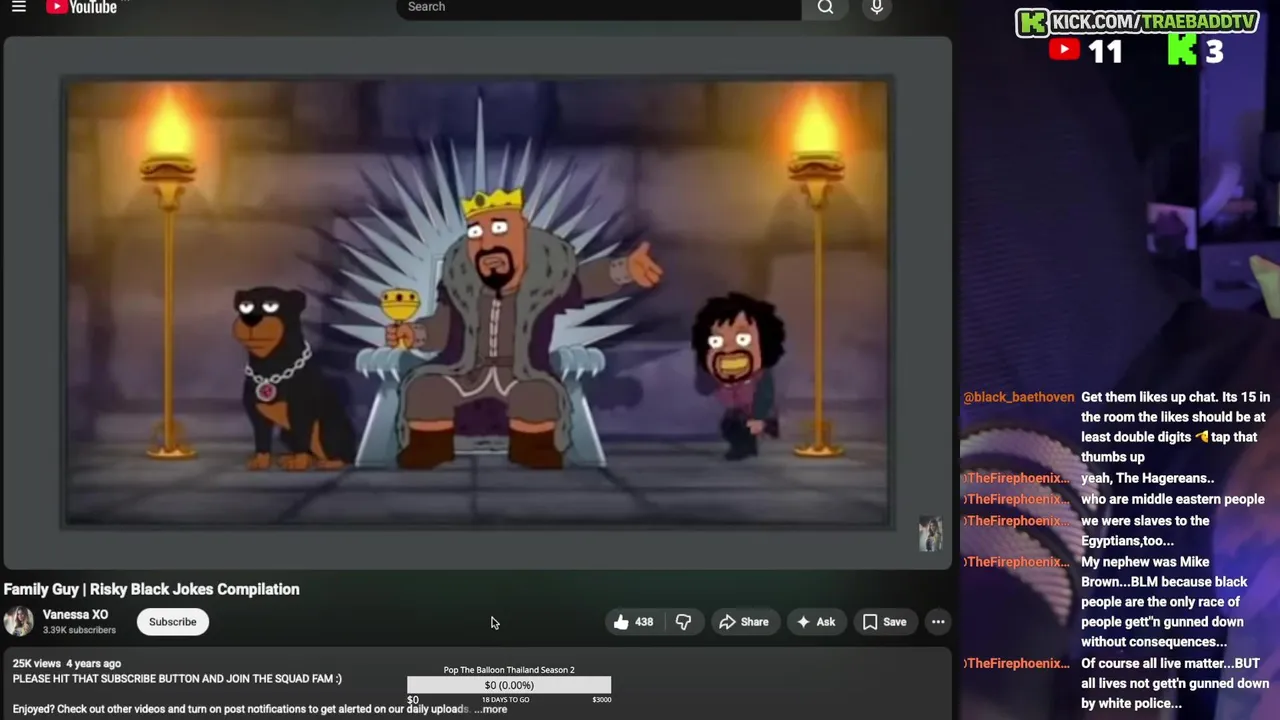Click the 25K views text
This screenshot has height=720, width=1280.
coord(37,664)
